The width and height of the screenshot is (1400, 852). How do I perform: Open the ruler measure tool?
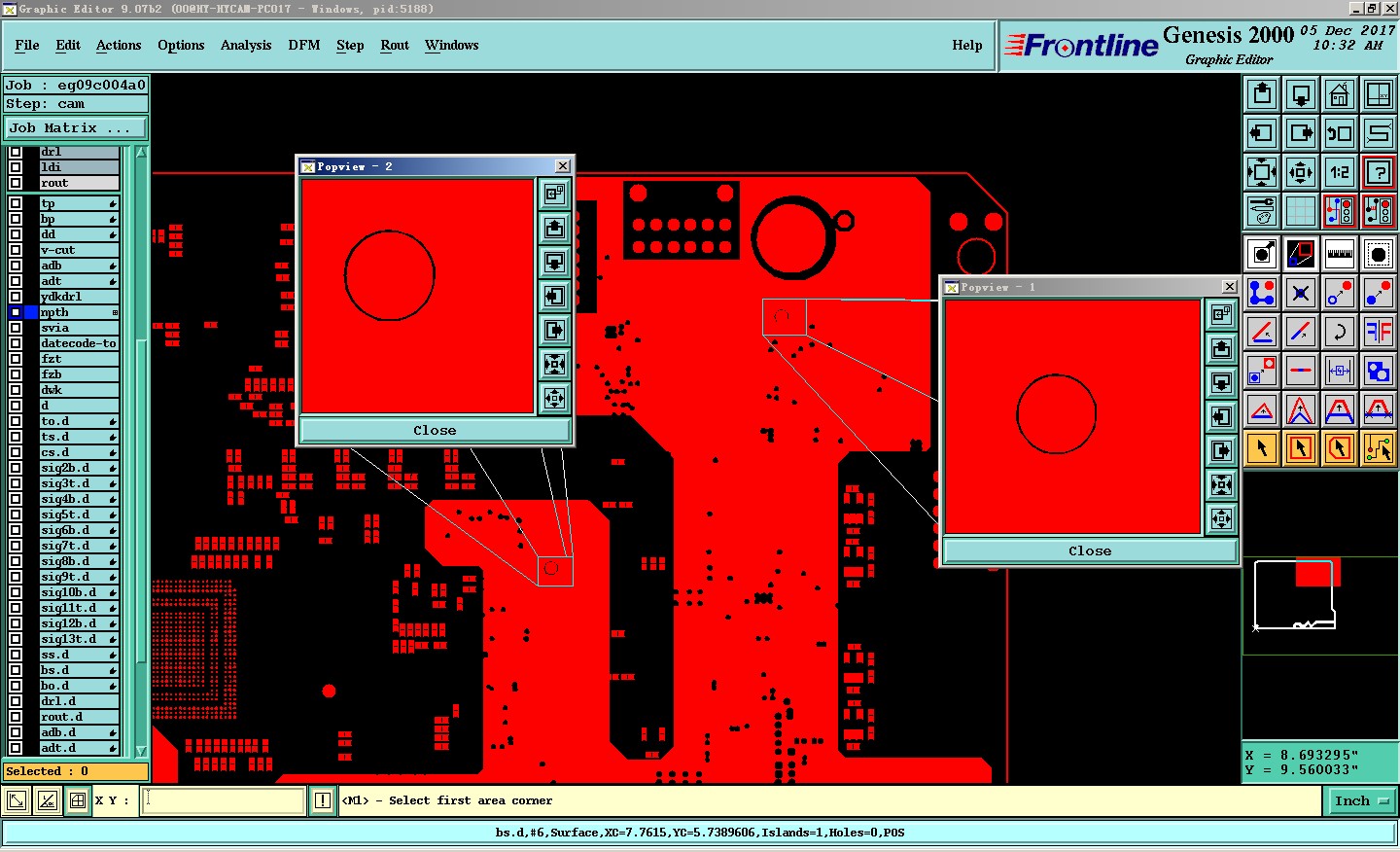[1340, 254]
